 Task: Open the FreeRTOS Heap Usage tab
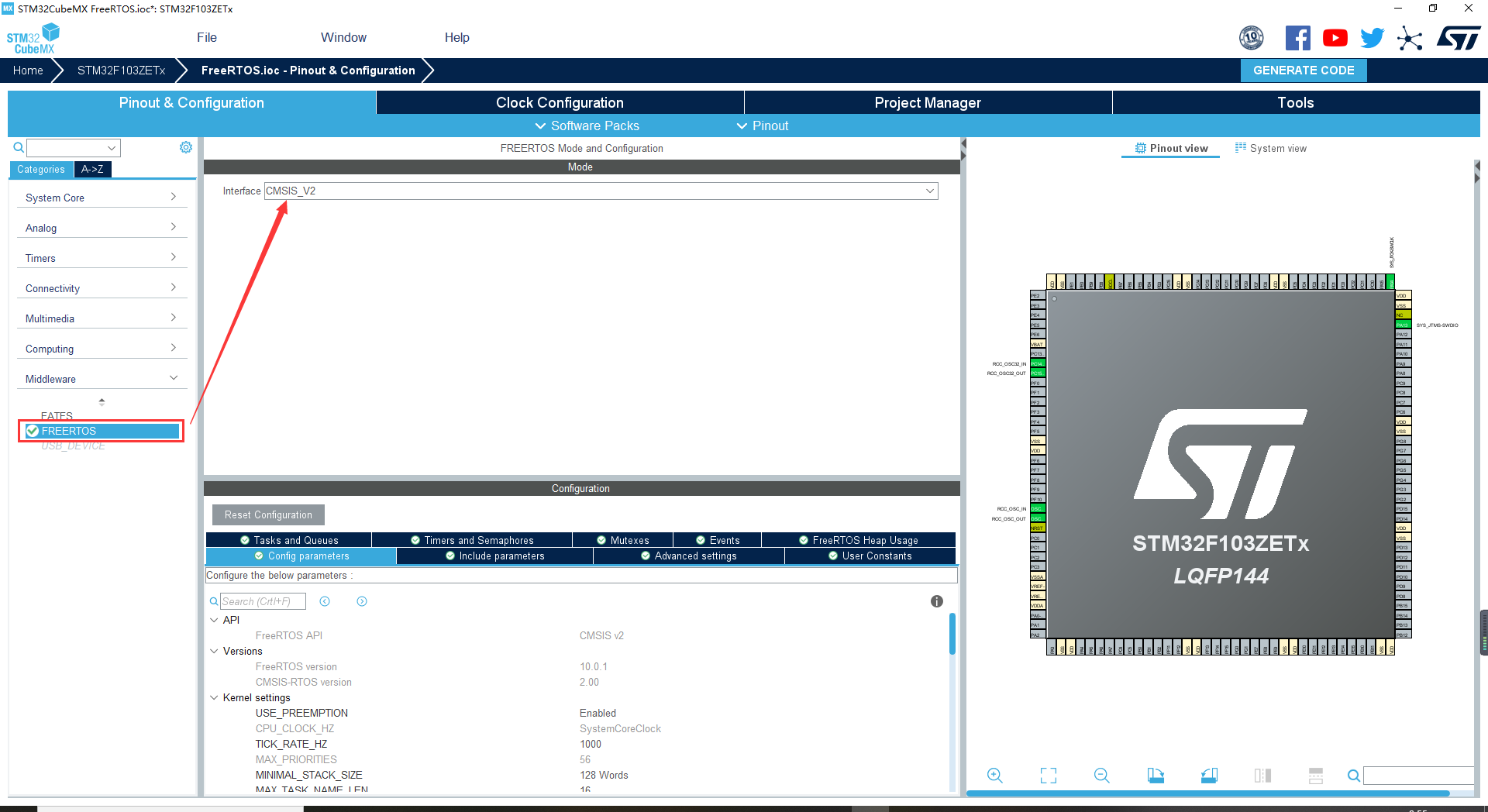point(859,540)
